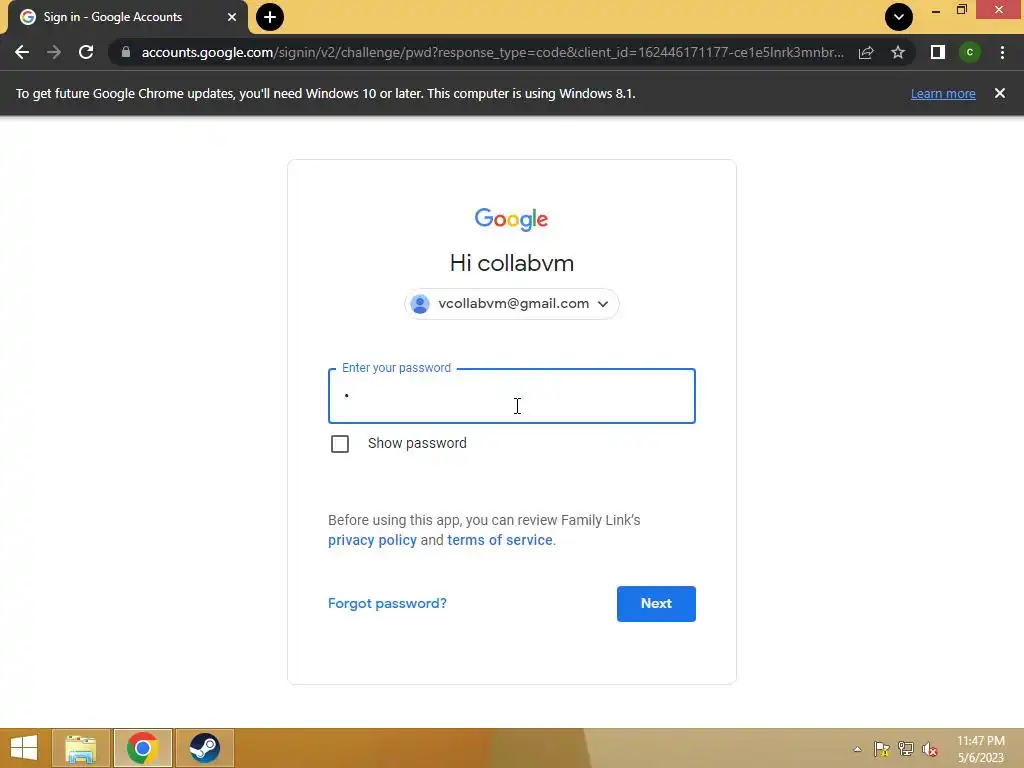Viewport: 1024px width, 768px height.
Task: Reload the Google sign-in page
Action: point(86,52)
